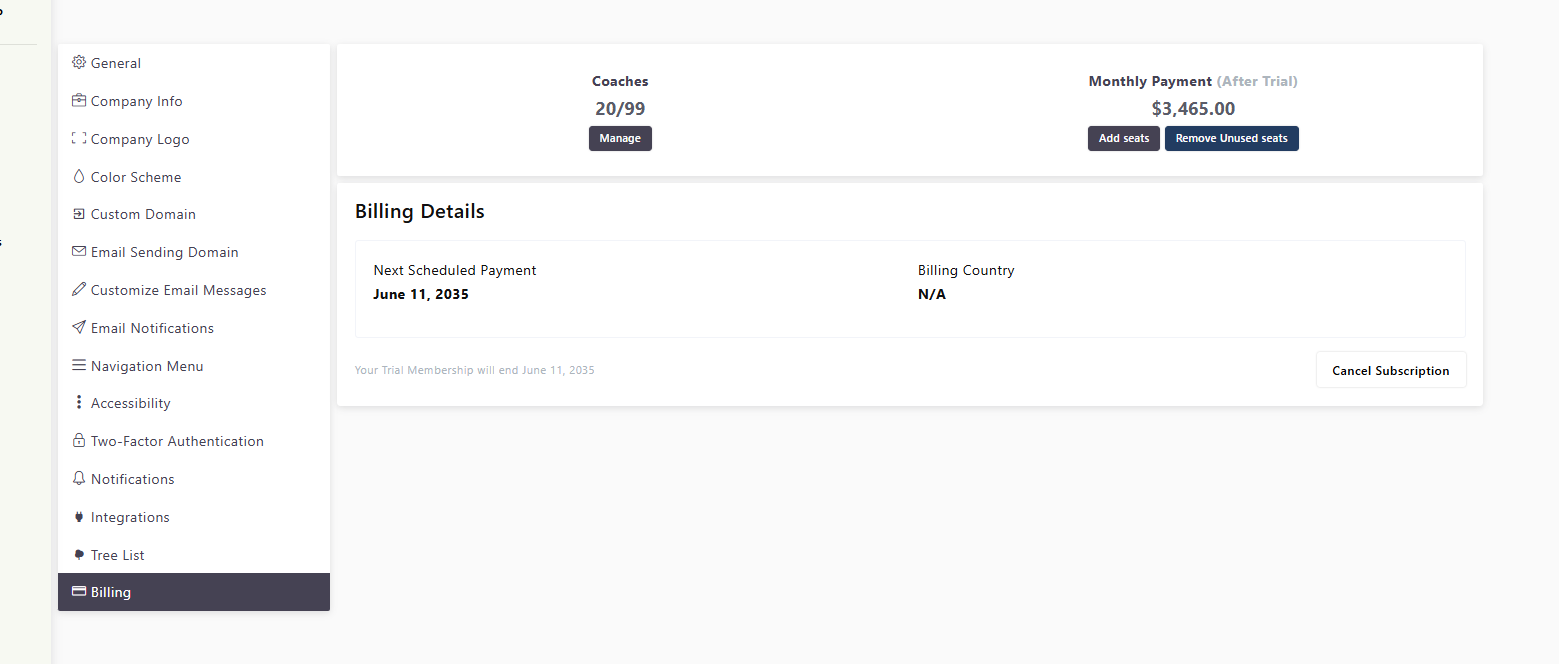Image resolution: width=1559 pixels, height=664 pixels.
Task: Click the hamburger icon for Navigation Menu
Action: [x=79, y=366]
